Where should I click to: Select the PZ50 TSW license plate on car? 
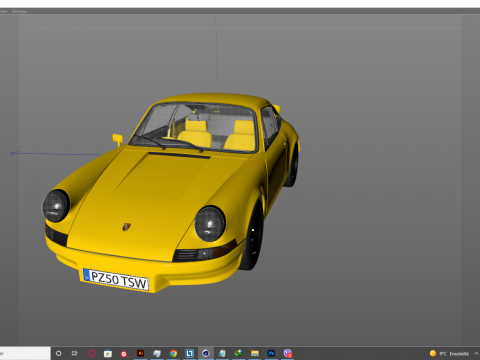(115, 280)
